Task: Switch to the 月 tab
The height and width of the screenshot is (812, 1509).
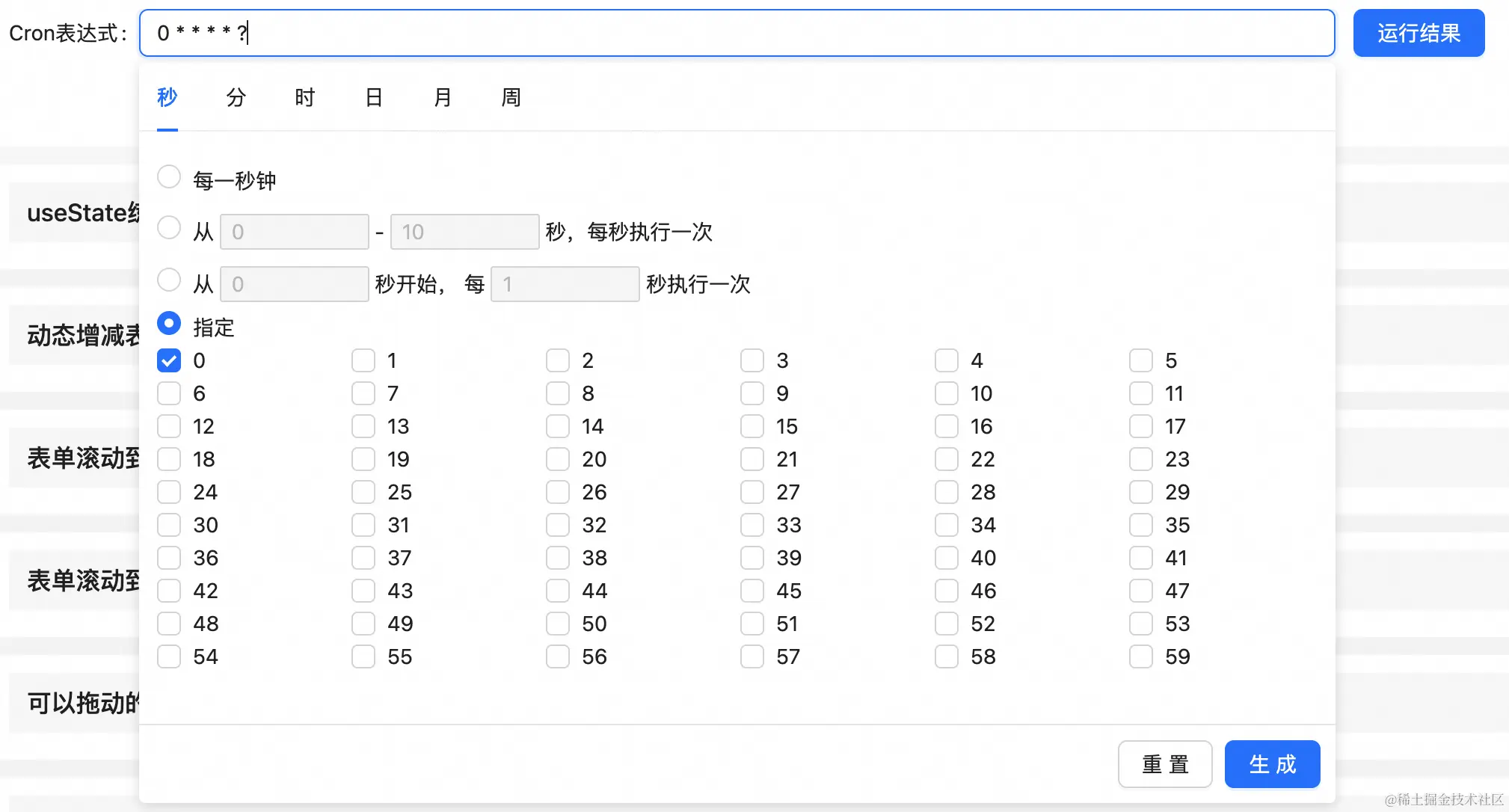Action: 443,97
